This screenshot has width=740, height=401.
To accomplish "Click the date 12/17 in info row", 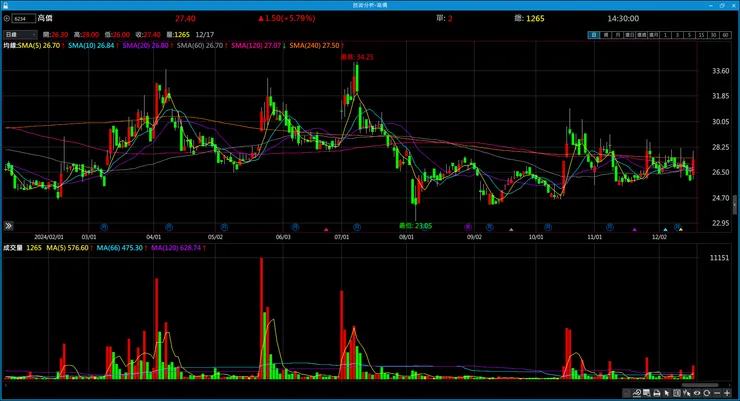I will 204,35.
